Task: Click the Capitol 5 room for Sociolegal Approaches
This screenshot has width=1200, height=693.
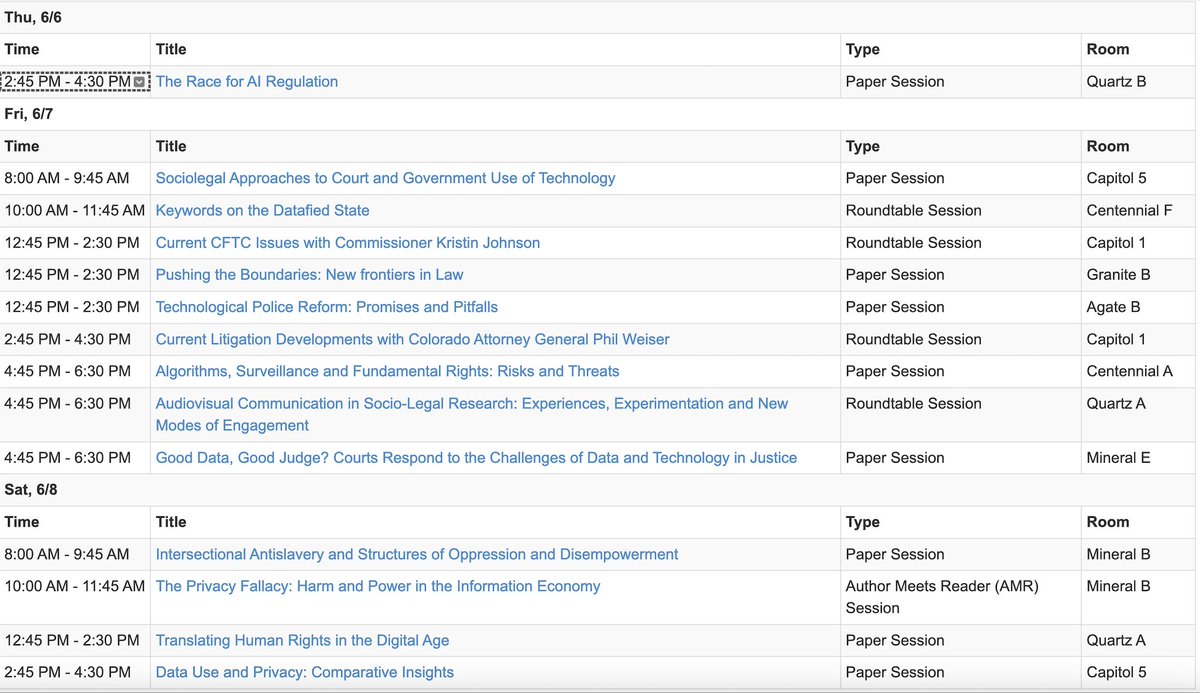Action: [1117, 178]
